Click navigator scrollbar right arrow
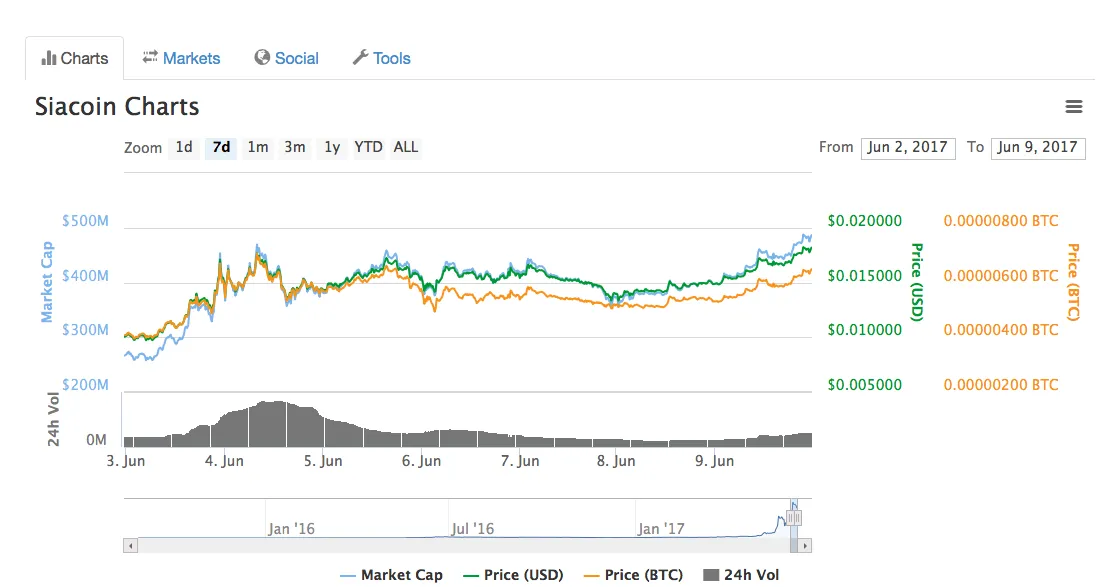This screenshot has height=587, width=1103. coord(805,545)
